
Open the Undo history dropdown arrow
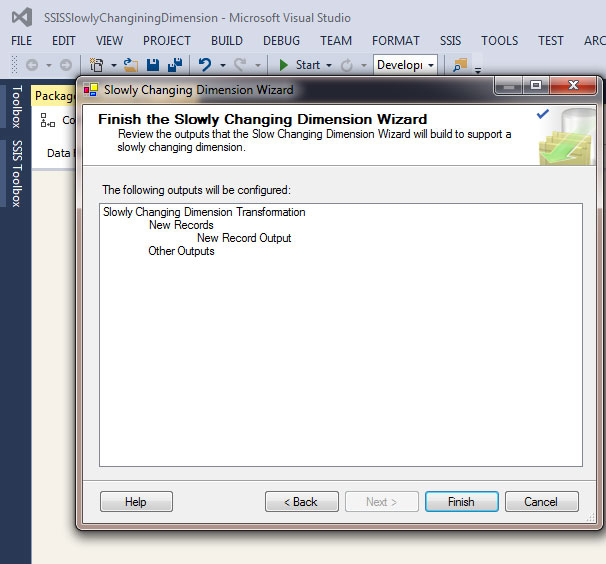pos(223,65)
